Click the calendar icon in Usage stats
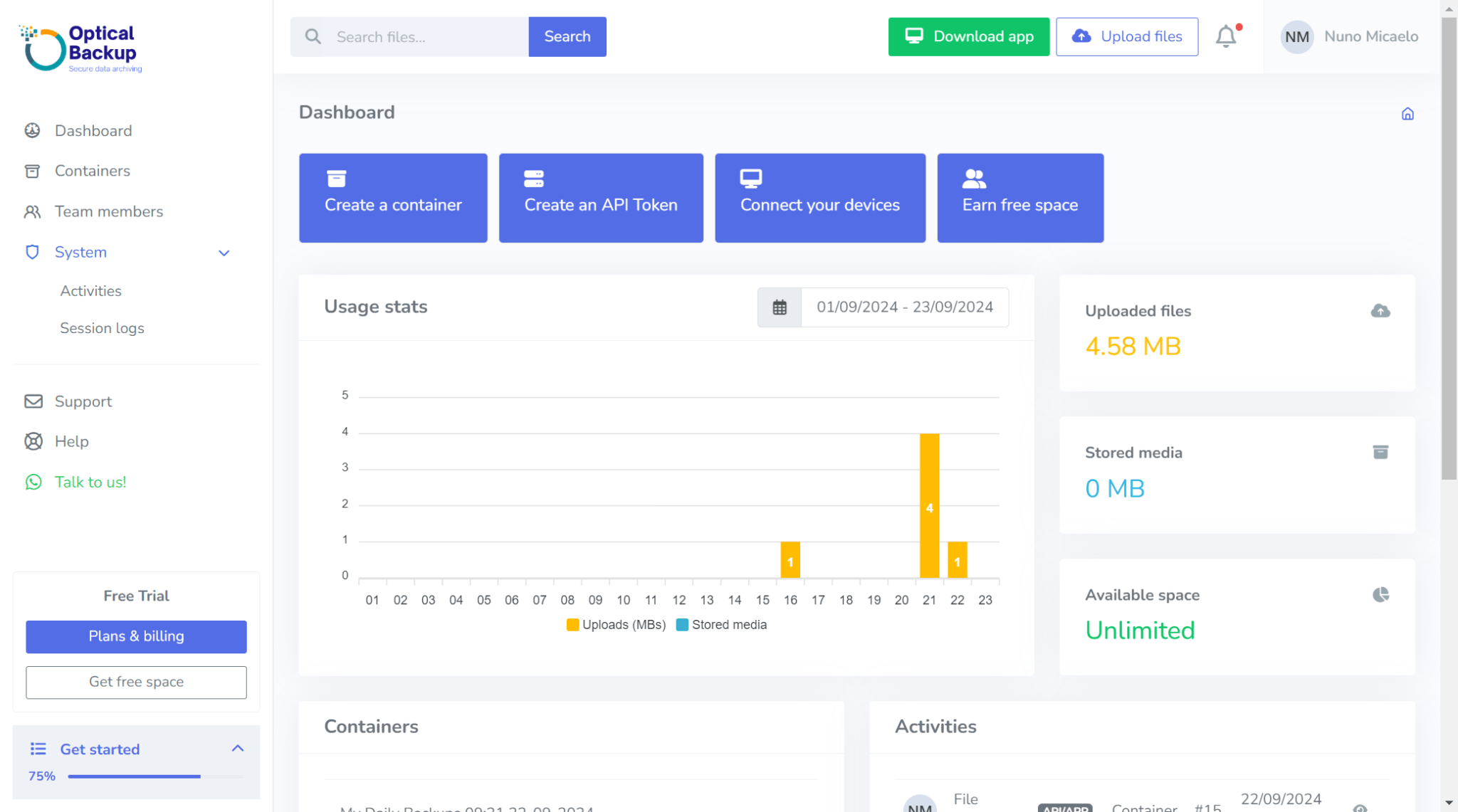The image size is (1458, 812). [780, 307]
